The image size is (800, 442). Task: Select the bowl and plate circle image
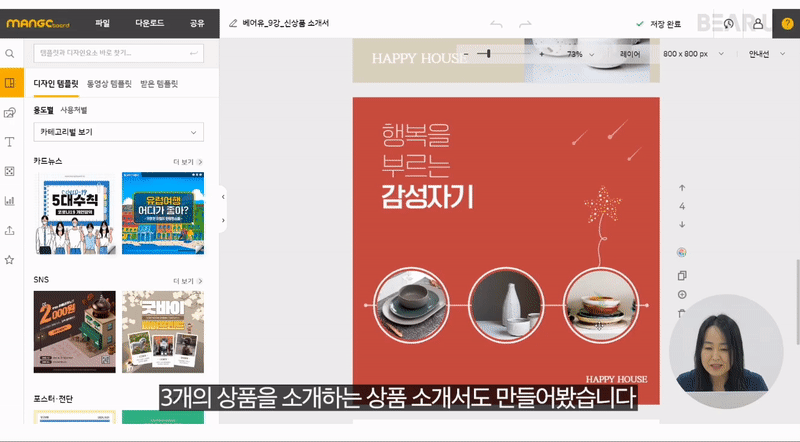pyautogui.click(x=411, y=305)
